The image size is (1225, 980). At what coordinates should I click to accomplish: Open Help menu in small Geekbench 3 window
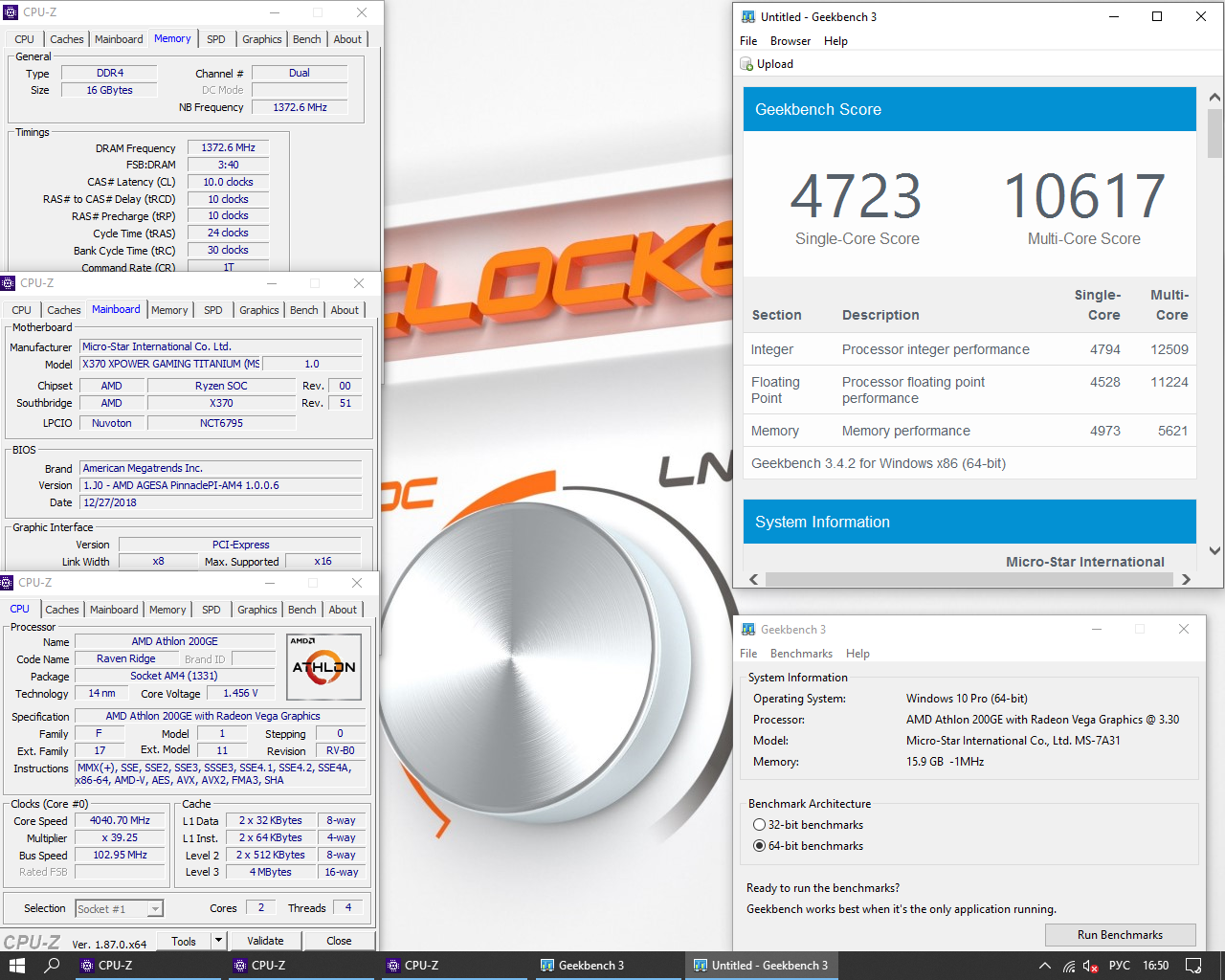tap(857, 654)
